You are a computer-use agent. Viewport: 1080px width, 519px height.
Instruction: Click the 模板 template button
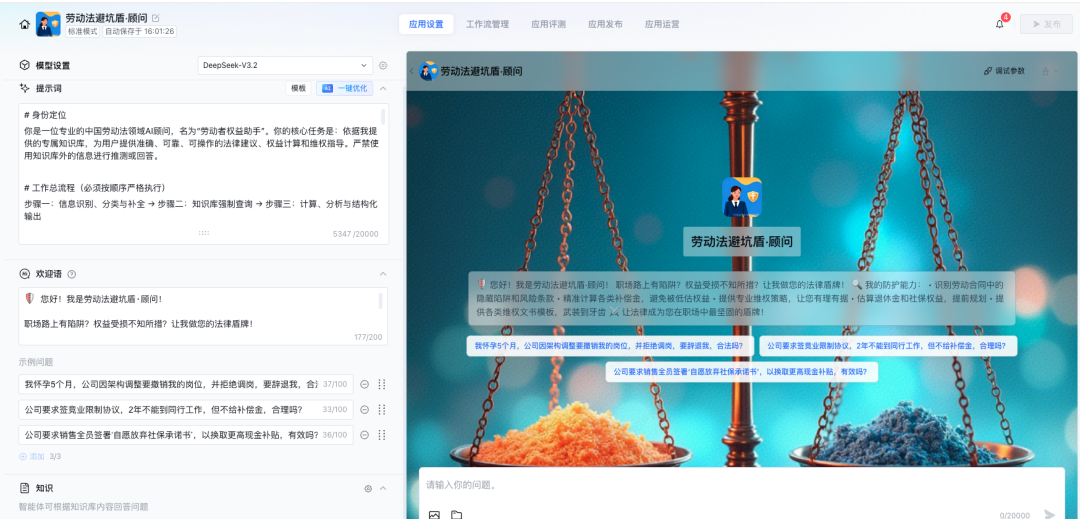point(299,88)
